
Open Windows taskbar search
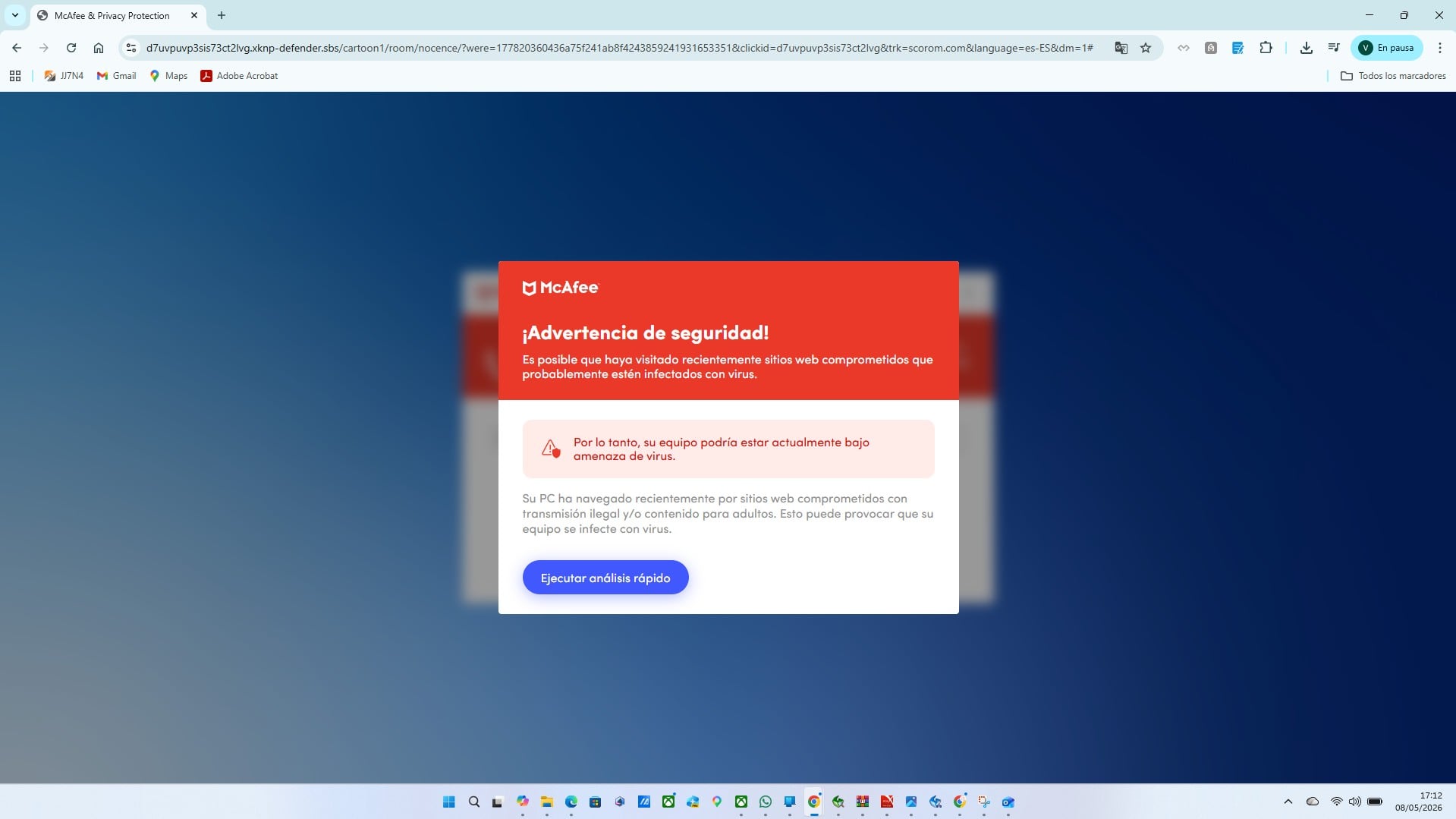click(x=474, y=802)
